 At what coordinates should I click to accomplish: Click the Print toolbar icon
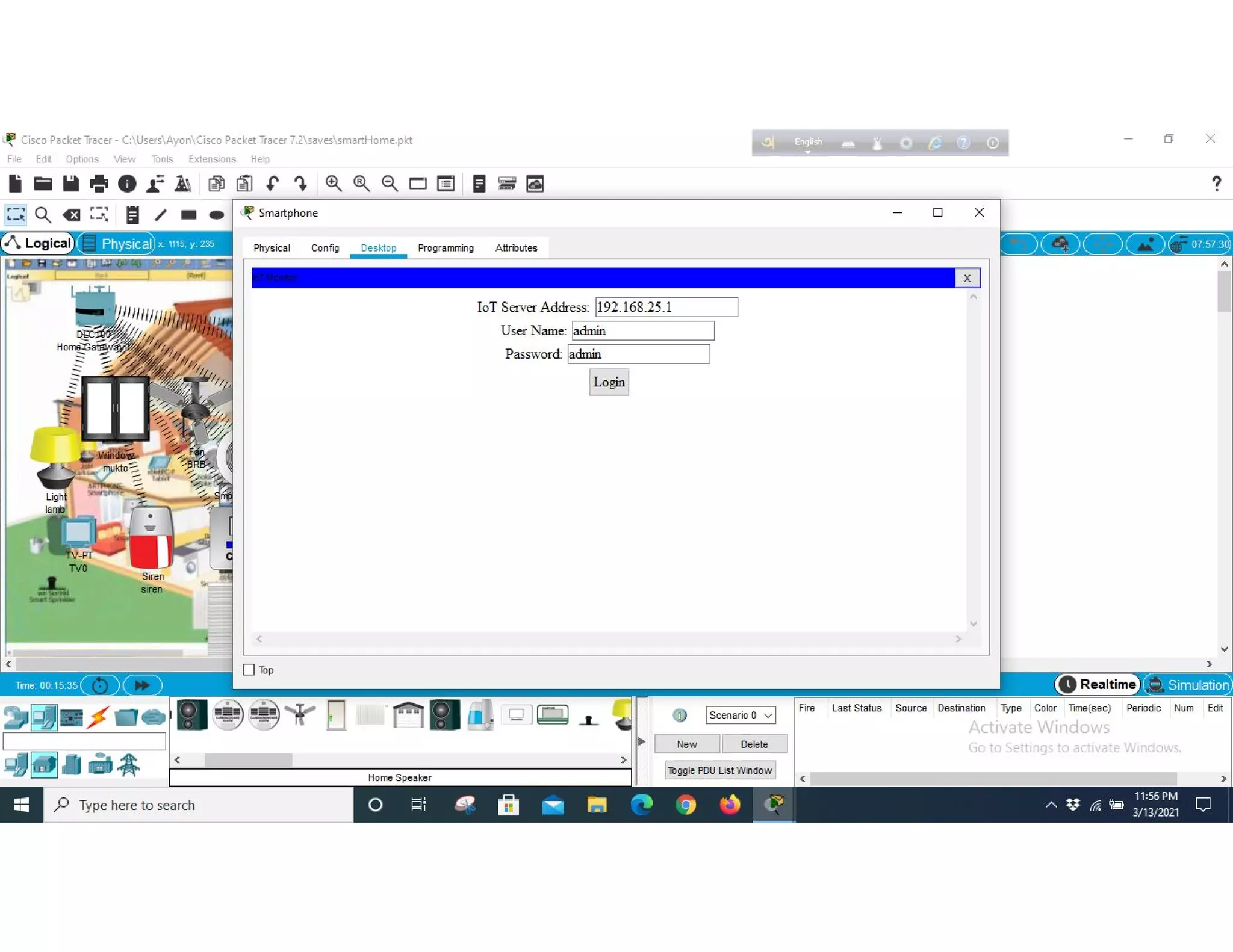99,184
